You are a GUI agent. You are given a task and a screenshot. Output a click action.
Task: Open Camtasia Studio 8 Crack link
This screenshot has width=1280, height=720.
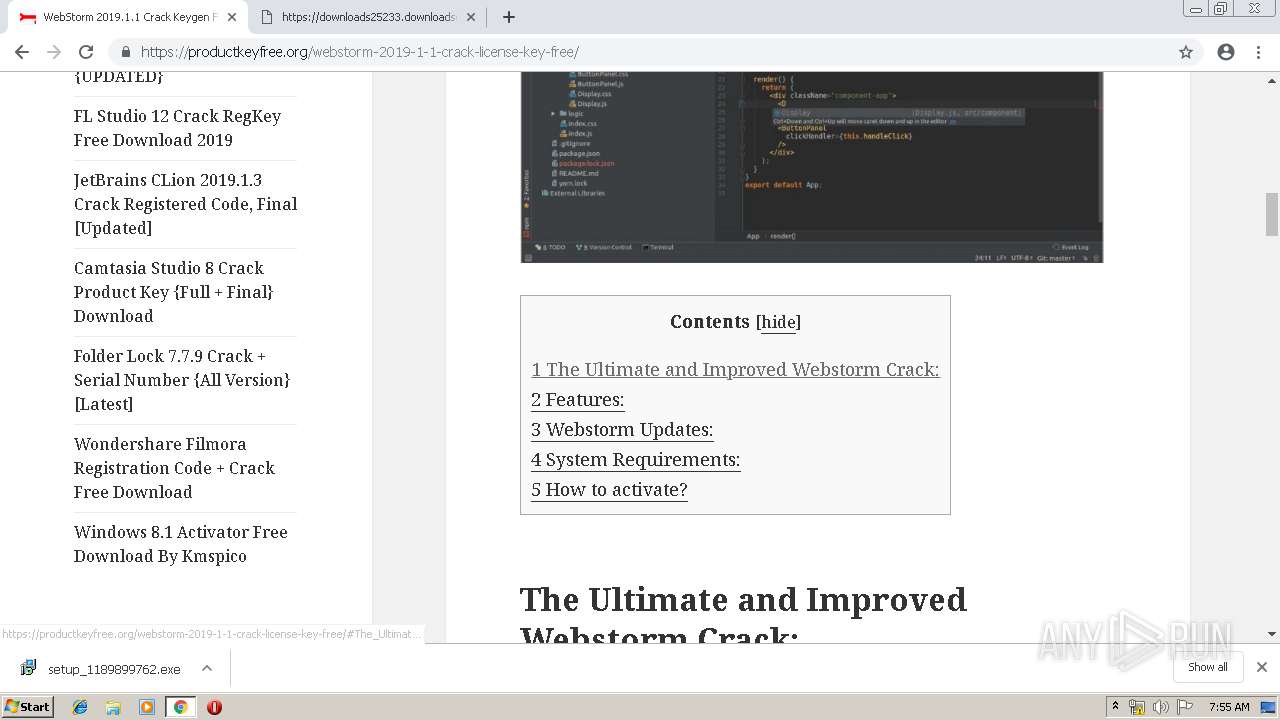point(173,292)
